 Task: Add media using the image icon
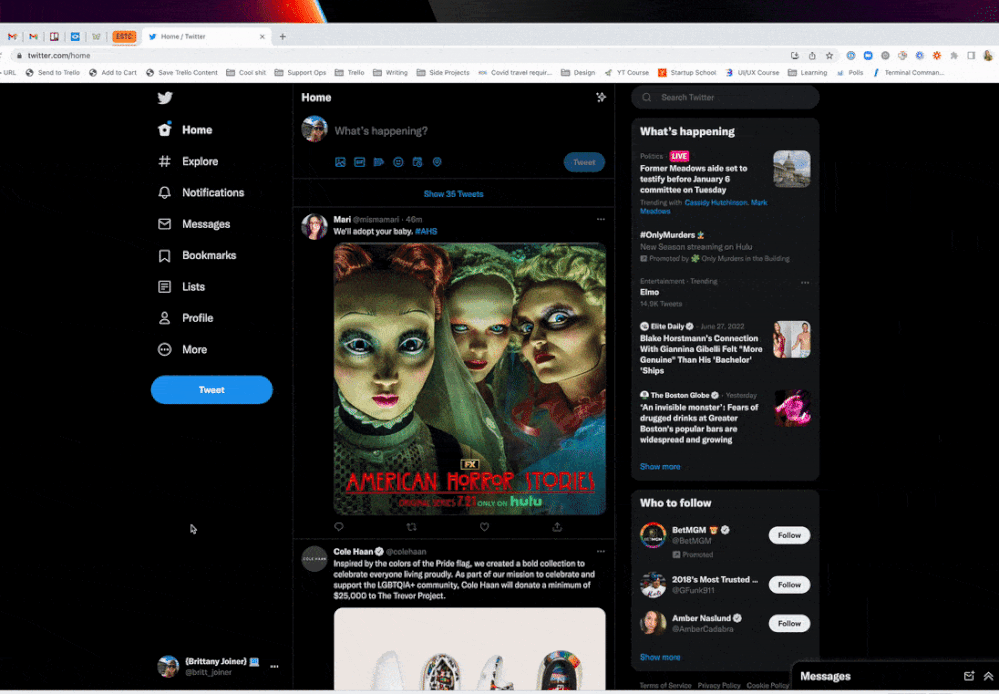coord(340,162)
